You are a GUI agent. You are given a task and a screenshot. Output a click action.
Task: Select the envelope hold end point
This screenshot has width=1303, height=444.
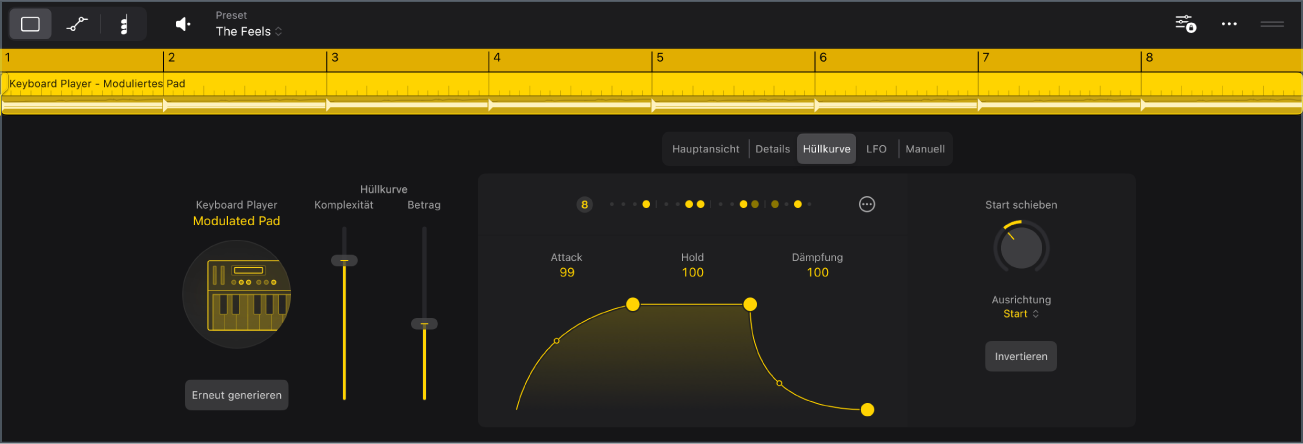[x=750, y=304]
